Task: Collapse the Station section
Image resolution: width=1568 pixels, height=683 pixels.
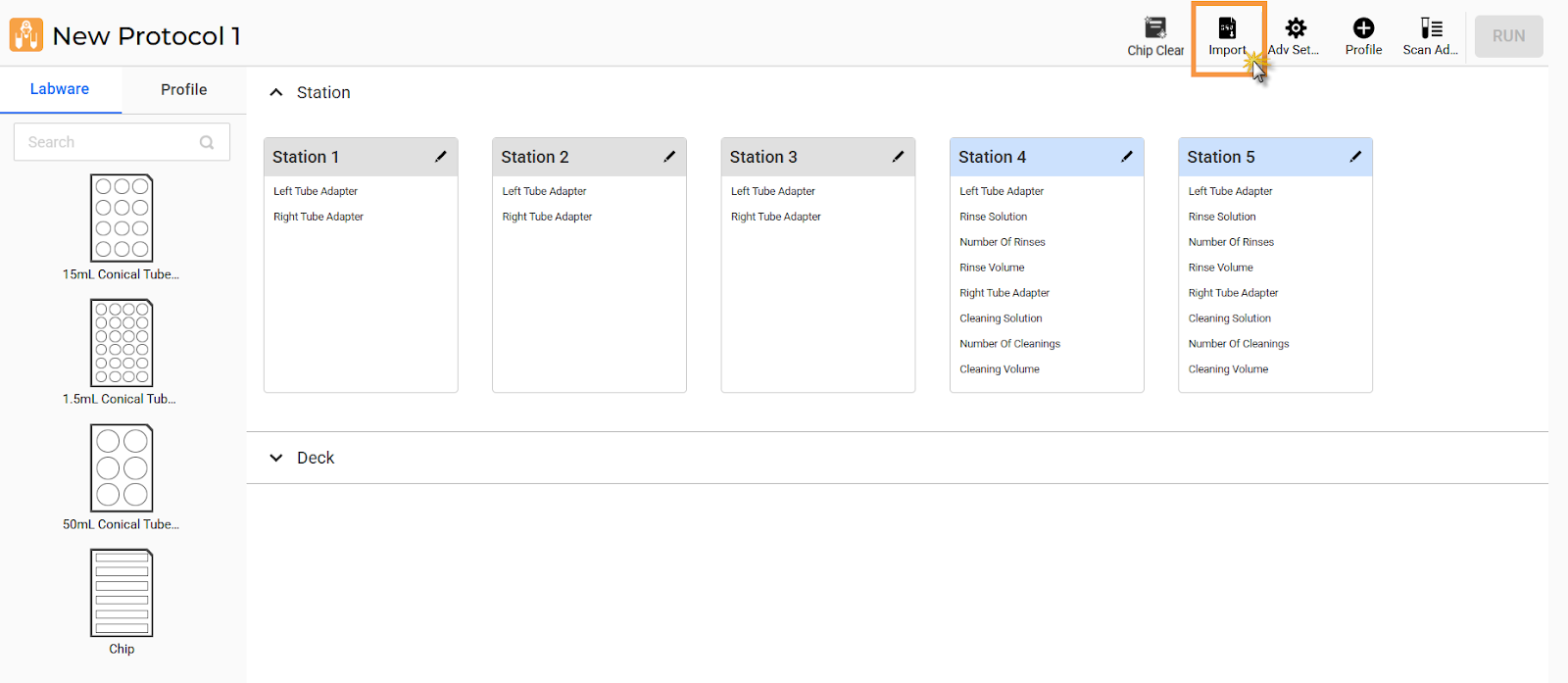Action: [276, 92]
